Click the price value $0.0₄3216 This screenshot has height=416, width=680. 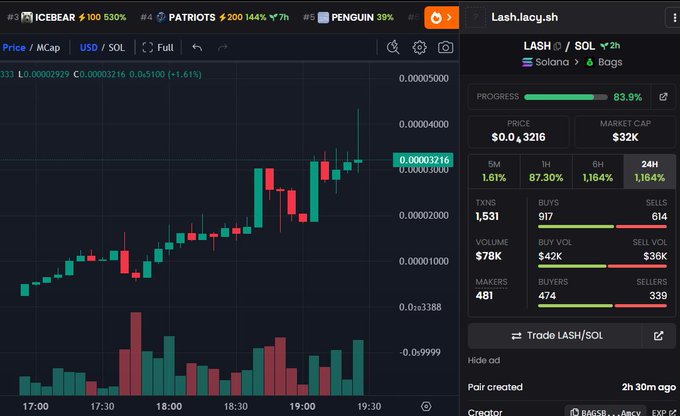point(518,138)
